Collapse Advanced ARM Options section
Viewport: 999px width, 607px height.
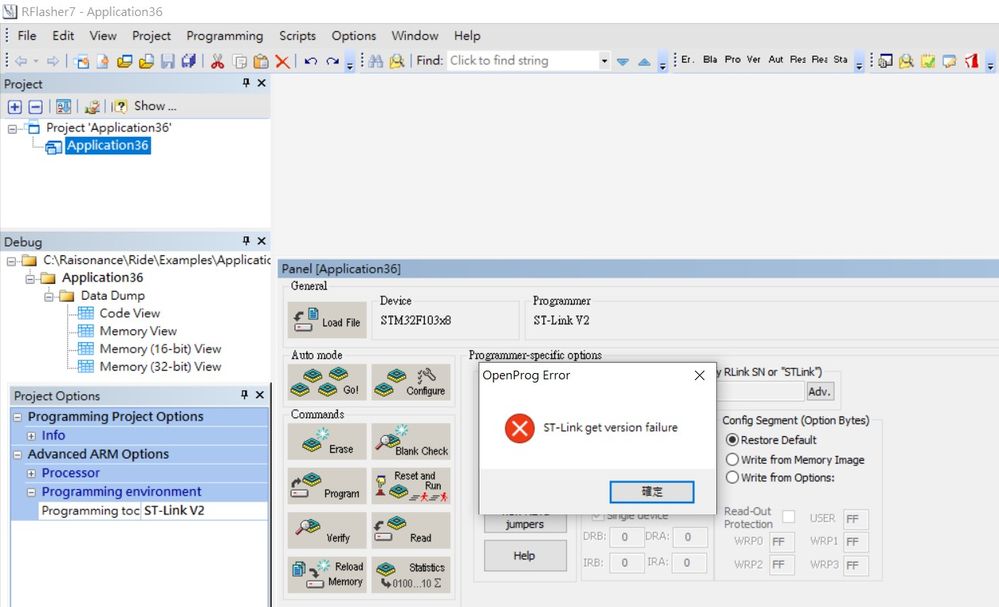[x=18, y=455]
